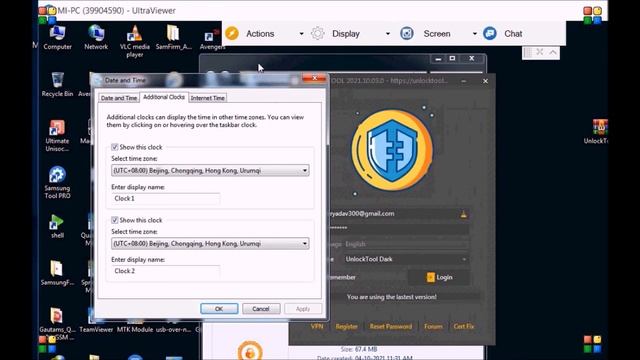640x360 pixels.
Task: Click the UltraViewer Screen capture icon
Action: point(407,33)
